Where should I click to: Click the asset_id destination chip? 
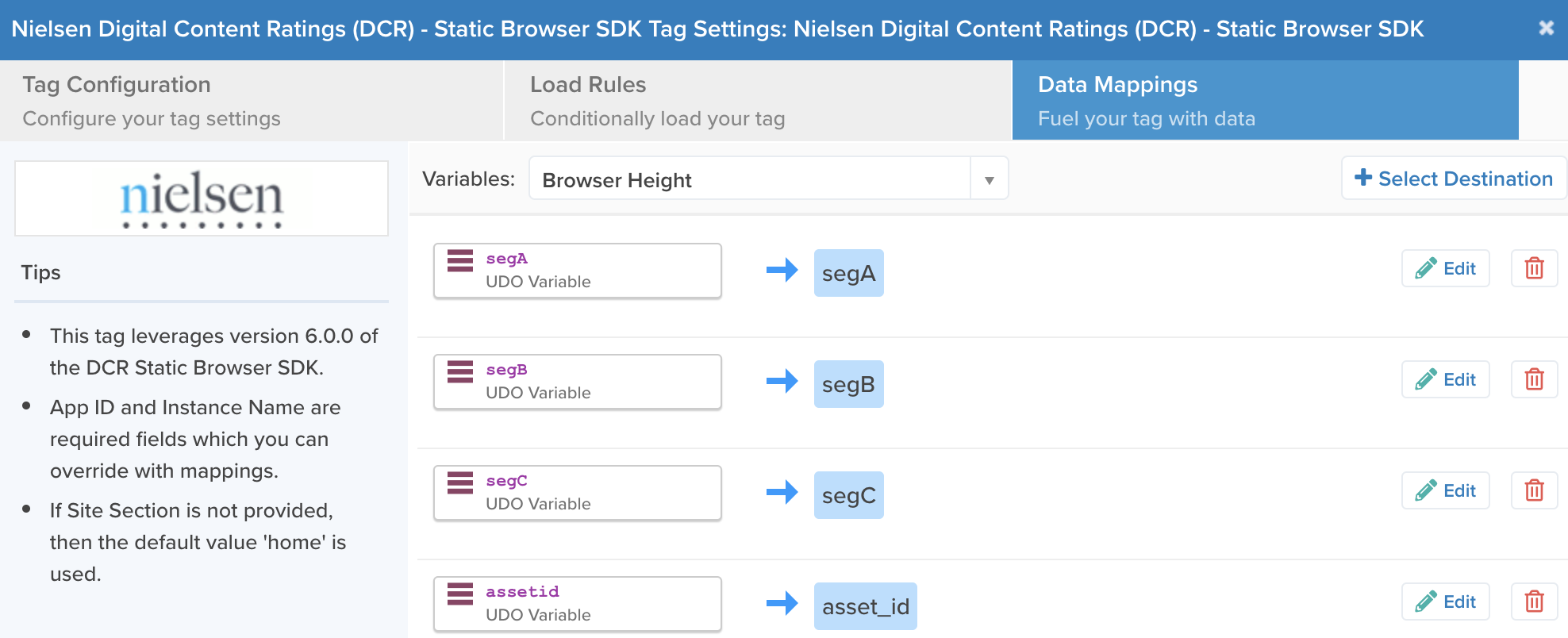tap(865, 606)
